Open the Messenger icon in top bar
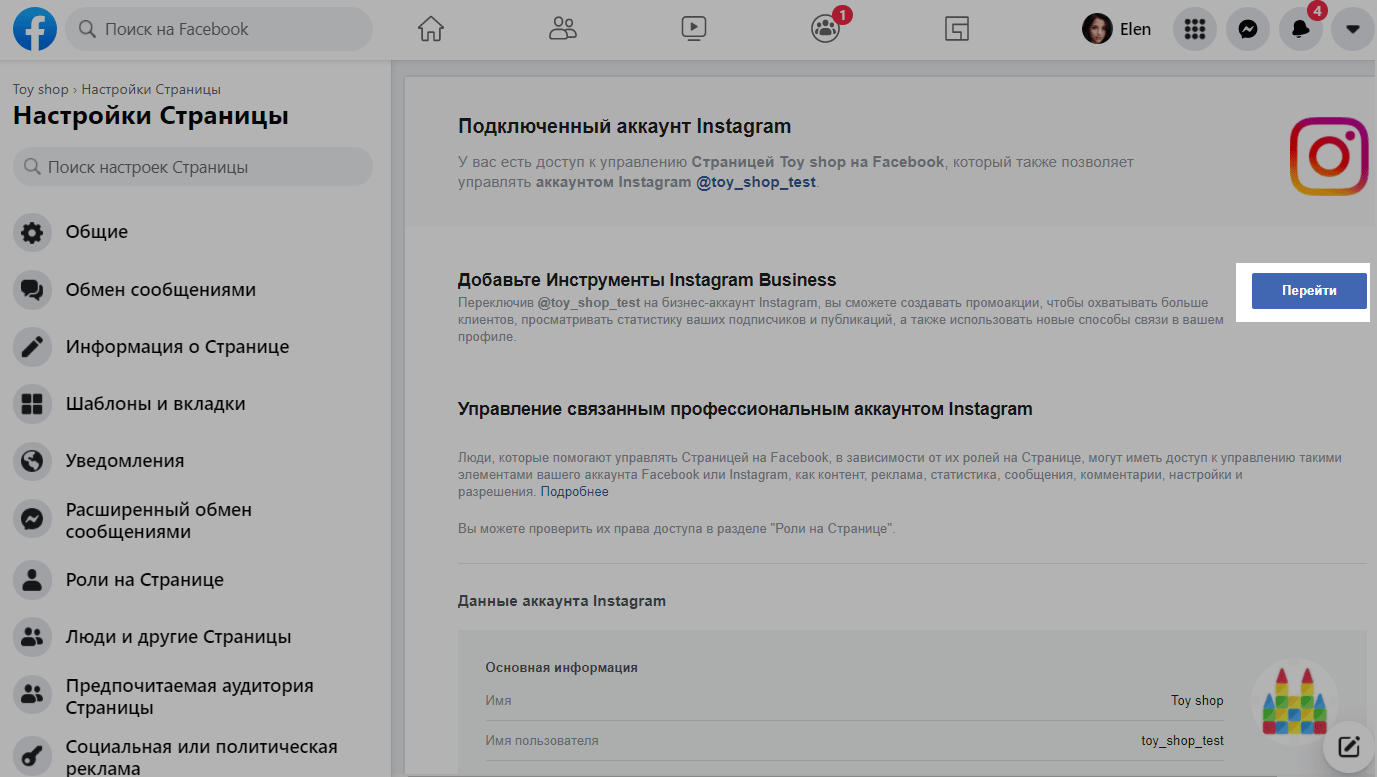1377x777 pixels. (x=1248, y=29)
